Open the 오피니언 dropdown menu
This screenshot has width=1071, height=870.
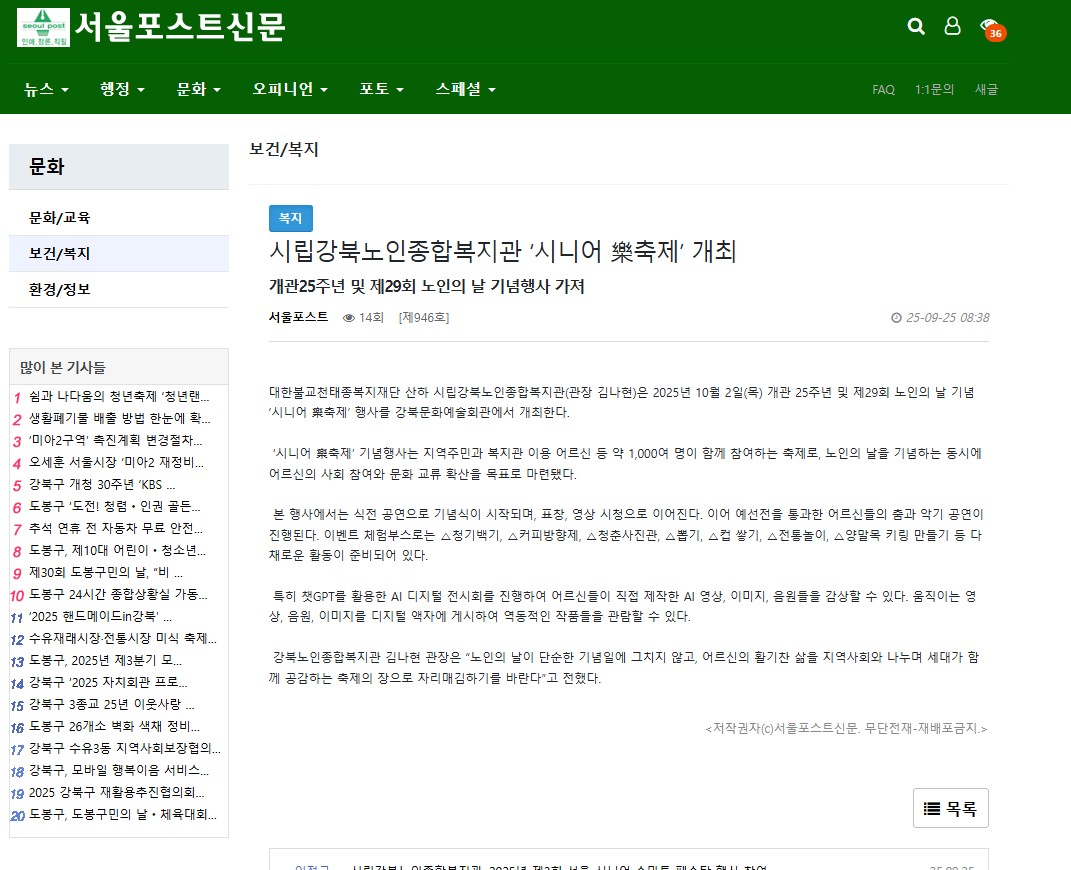[290, 89]
